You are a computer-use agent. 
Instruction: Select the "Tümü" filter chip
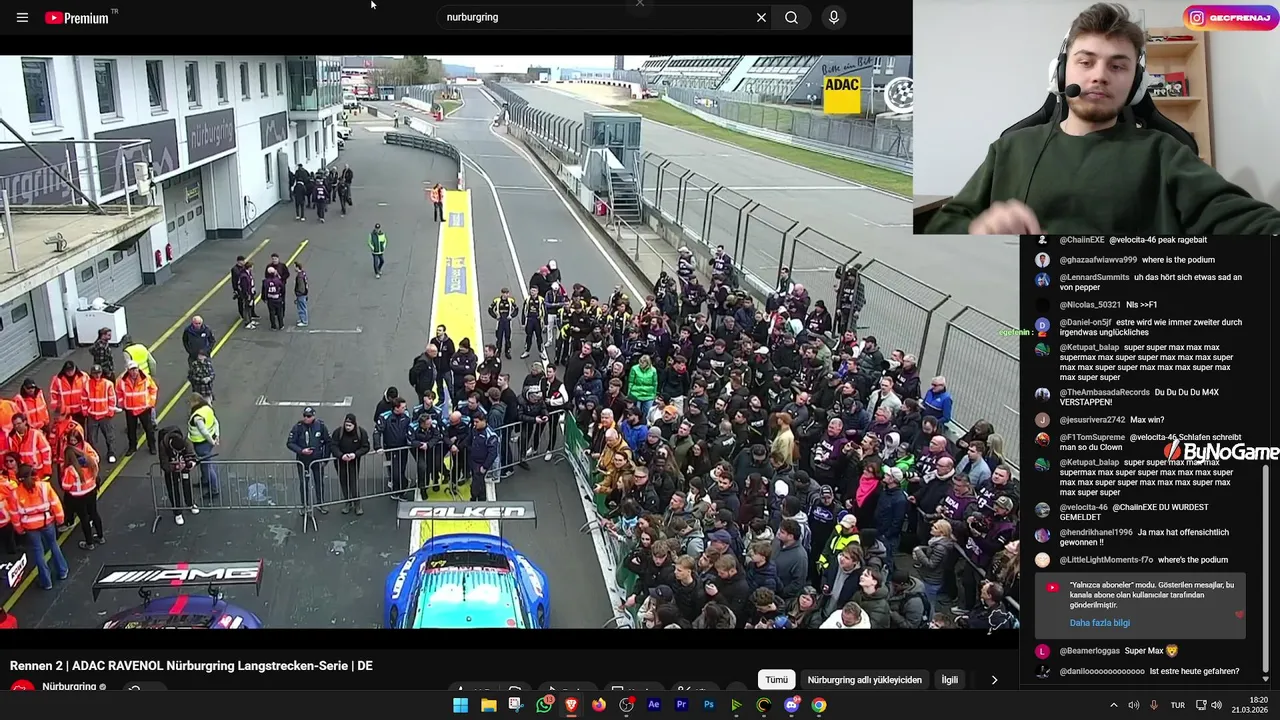[x=777, y=680]
